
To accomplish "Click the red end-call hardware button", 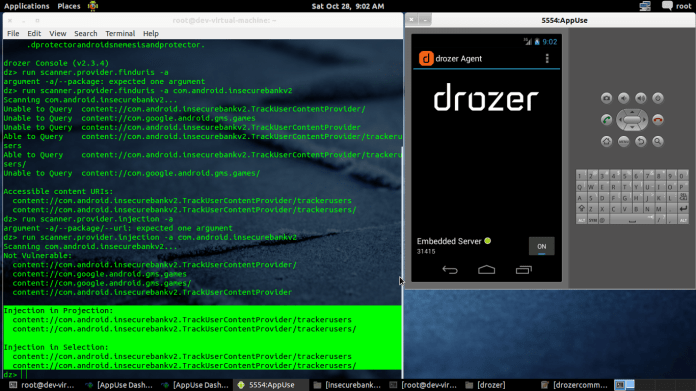I will [x=658, y=120].
